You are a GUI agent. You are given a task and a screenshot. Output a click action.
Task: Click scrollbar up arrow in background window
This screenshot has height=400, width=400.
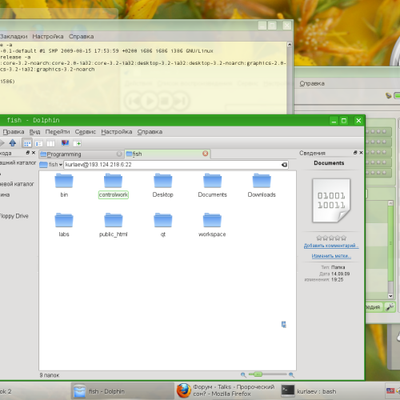[390, 203]
